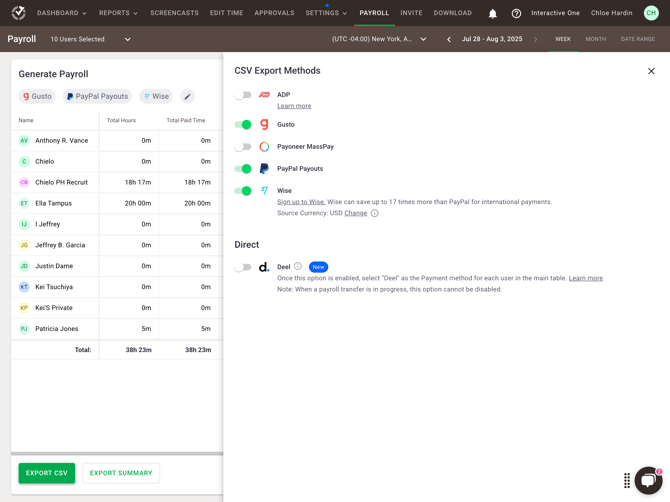670x502 pixels.
Task: Click the Interactive One company name
Action: pyautogui.click(x=555, y=13)
